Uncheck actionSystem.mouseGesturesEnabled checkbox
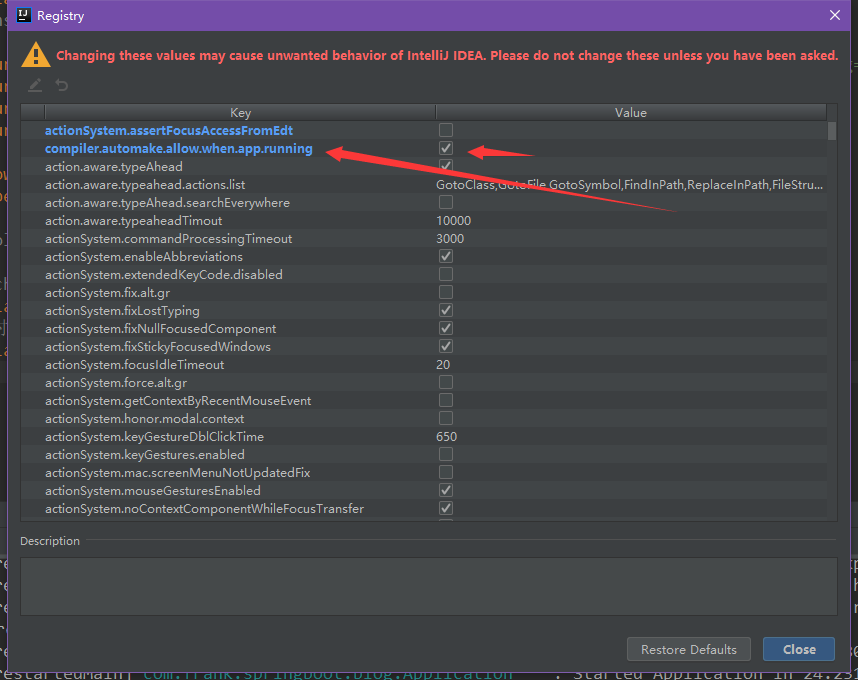This screenshot has width=858, height=680. [x=446, y=491]
